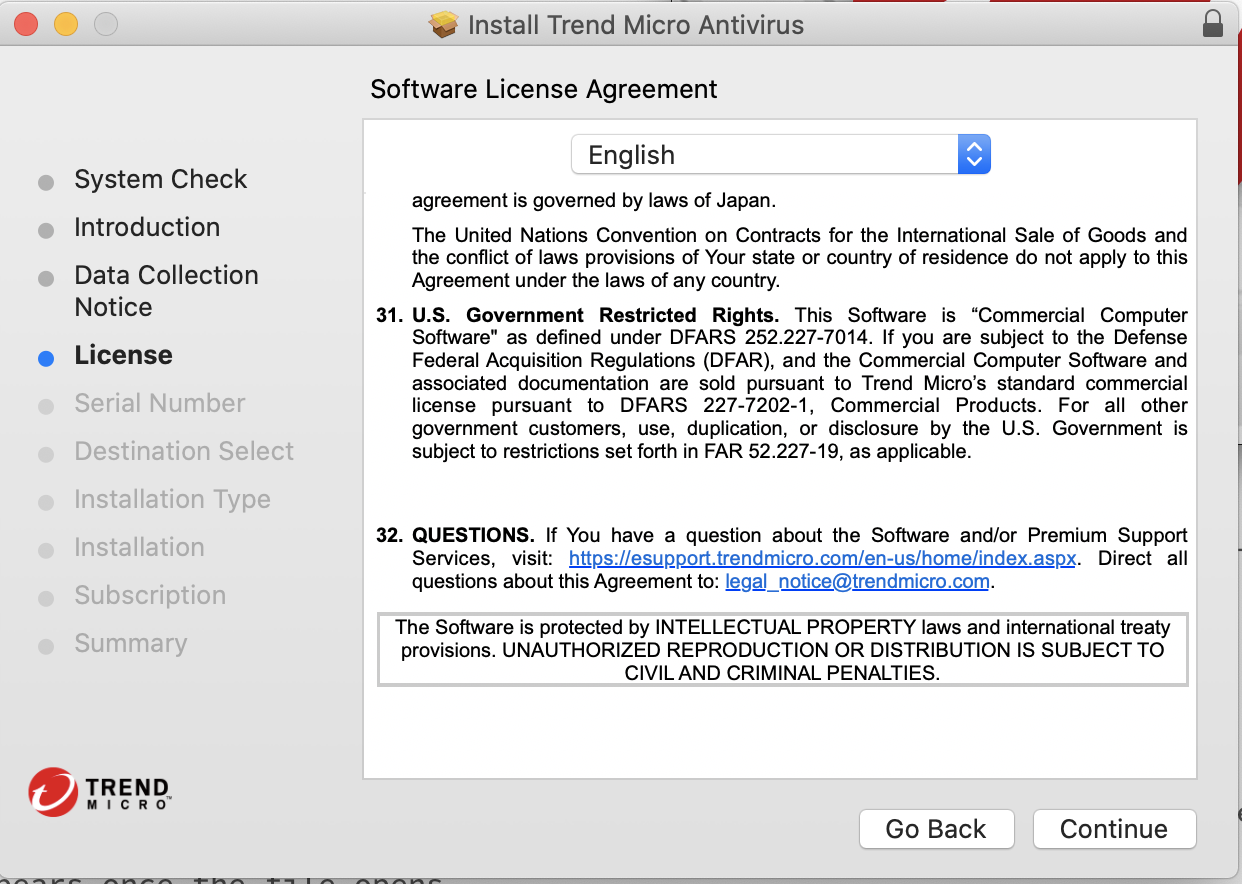Click the QUESTIONS section heading
The image size is (1242, 884).
(473, 535)
